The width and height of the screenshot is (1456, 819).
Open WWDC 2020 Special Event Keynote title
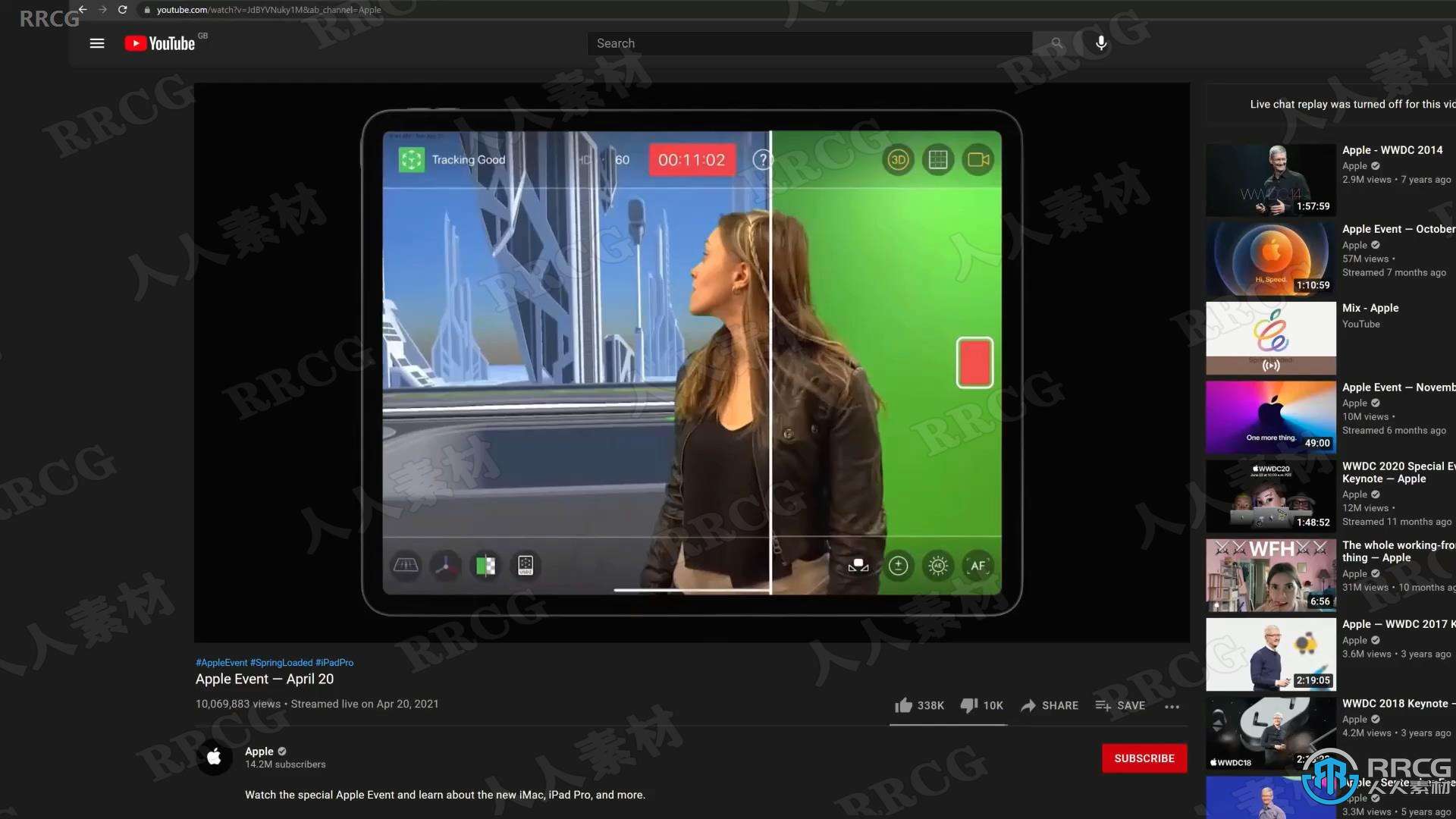(1398, 472)
